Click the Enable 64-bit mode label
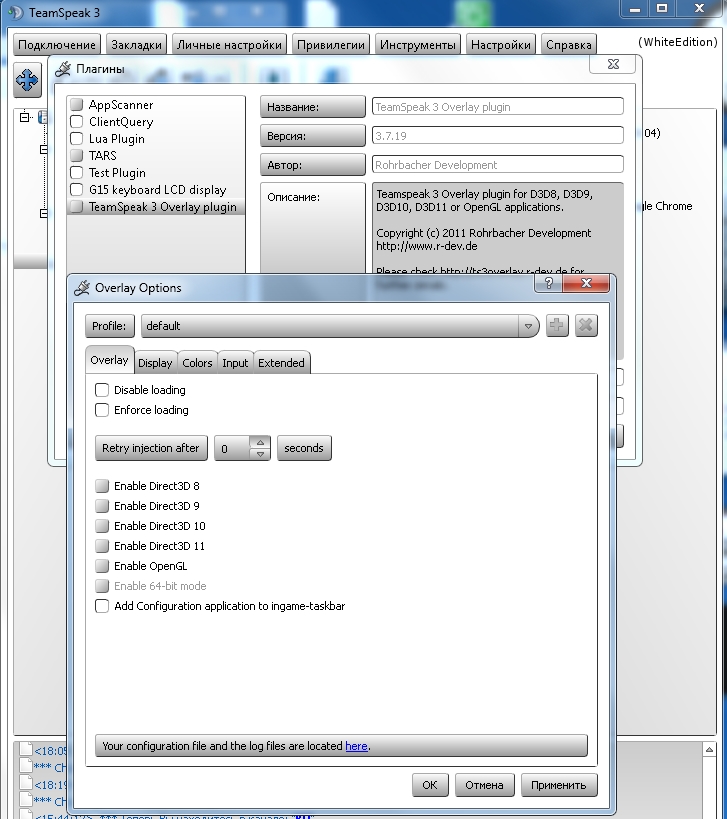The image size is (727, 819). point(160,586)
